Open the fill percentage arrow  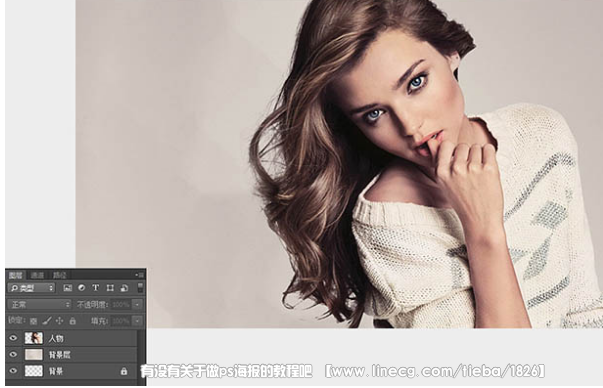pos(137,321)
